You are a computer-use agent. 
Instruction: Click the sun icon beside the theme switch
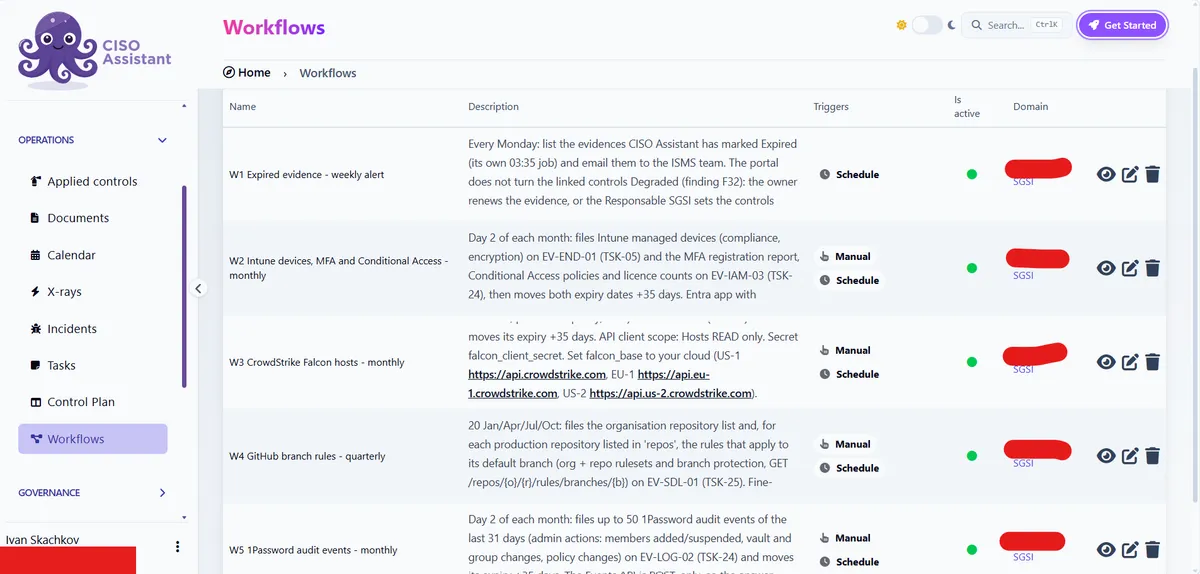pyautogui.click(x=901, y=25)
